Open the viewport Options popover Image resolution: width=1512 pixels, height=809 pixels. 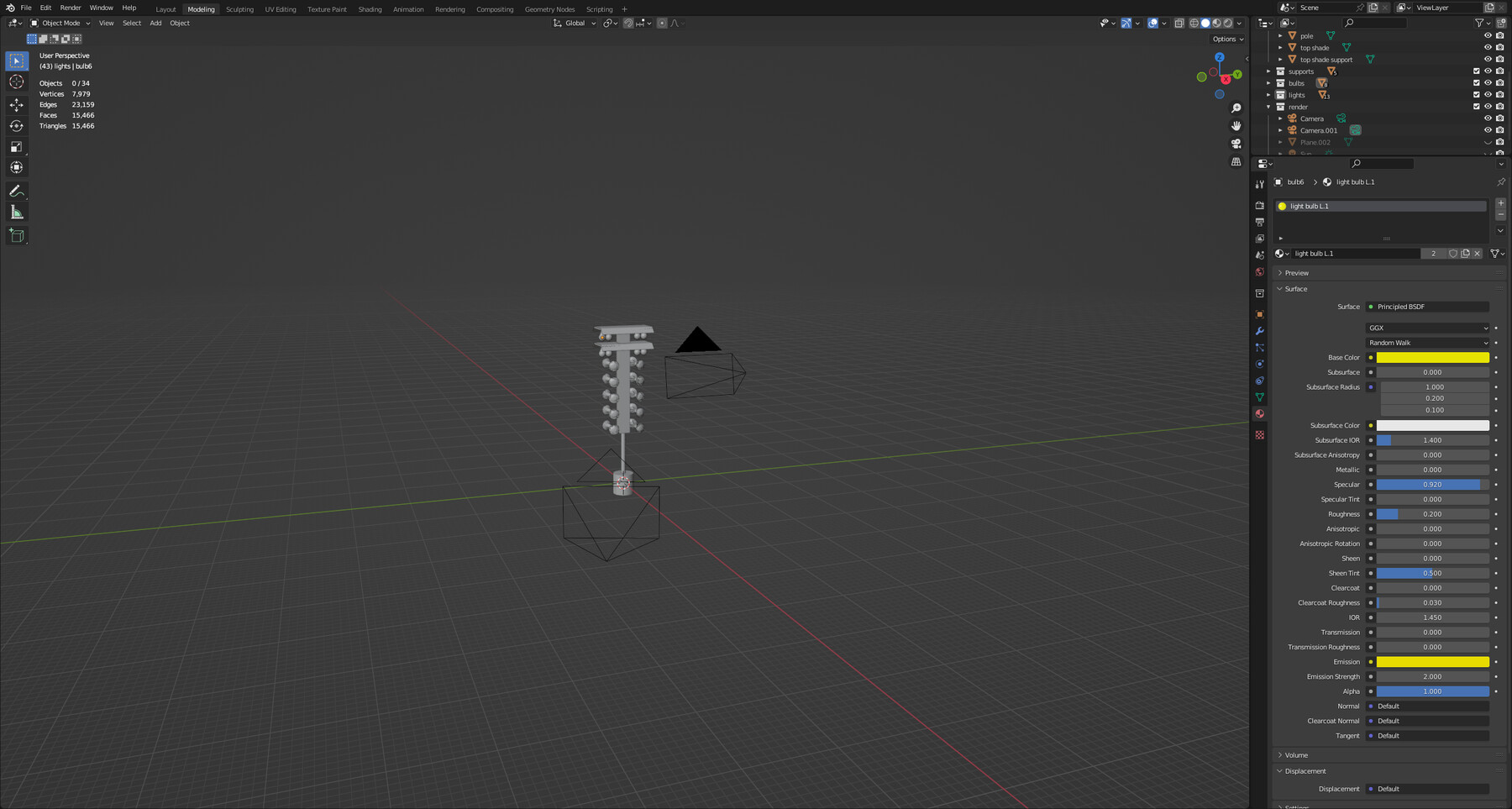[x=1226, y=39]
